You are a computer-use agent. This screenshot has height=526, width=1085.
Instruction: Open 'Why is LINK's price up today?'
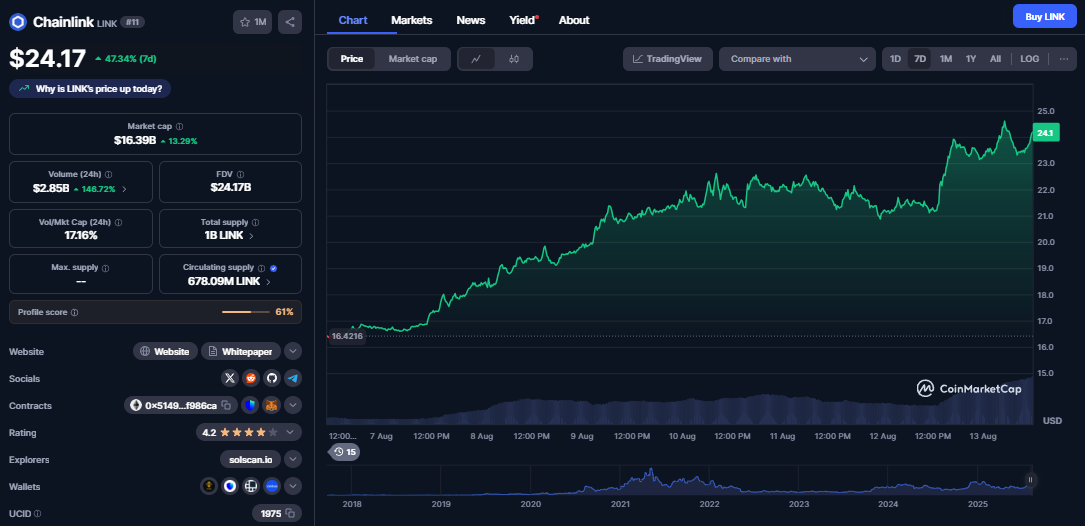[x=90, y=89]
